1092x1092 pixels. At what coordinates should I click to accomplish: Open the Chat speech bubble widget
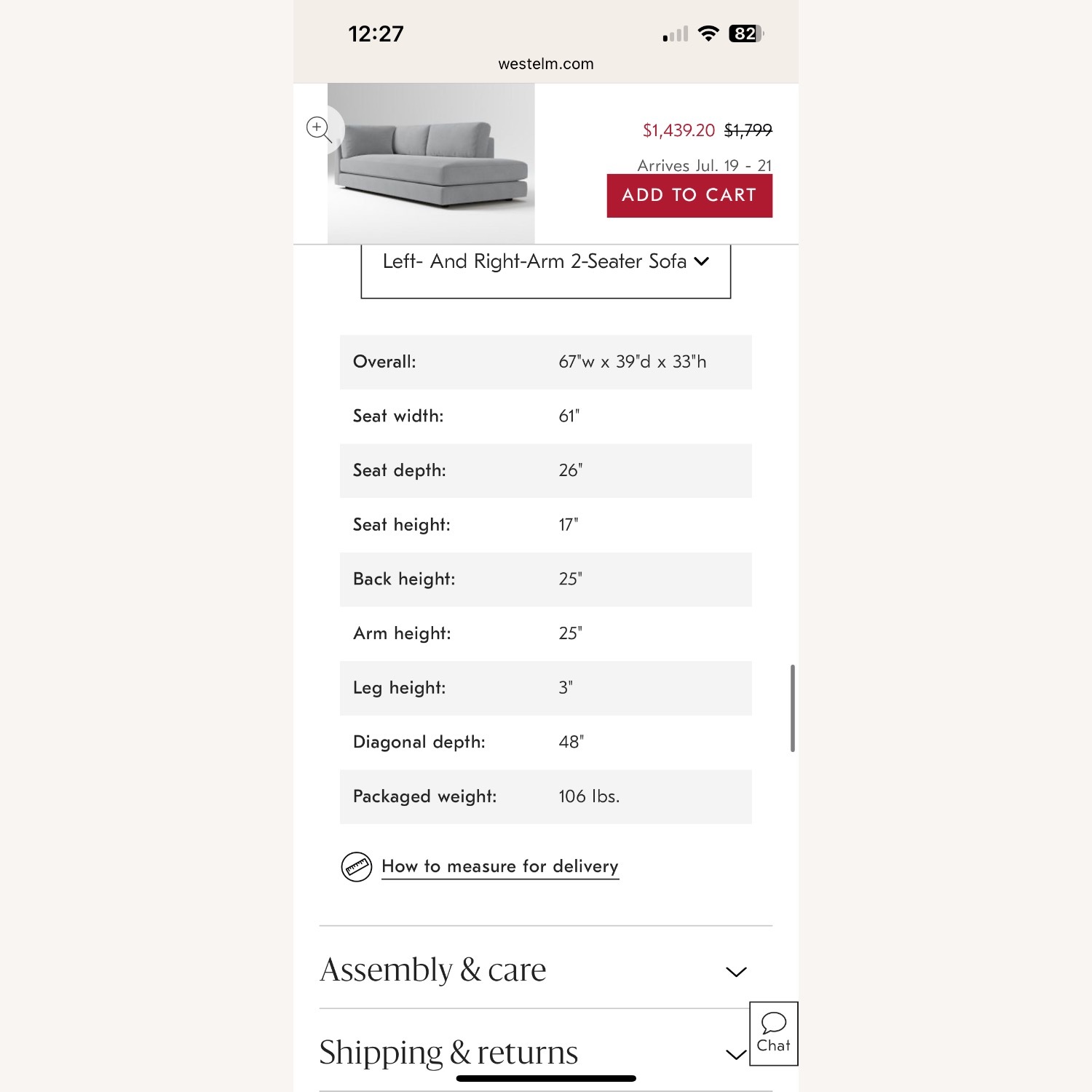pyautogui.click(x=773, y=1033)
